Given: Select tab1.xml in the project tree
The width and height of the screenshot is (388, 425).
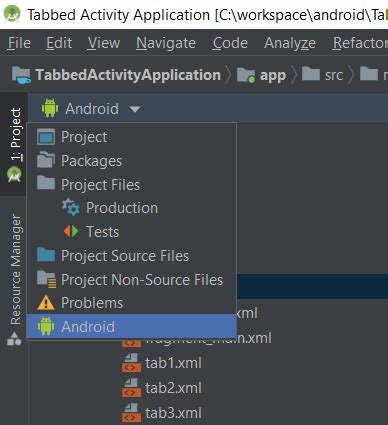Looking at the screenshot, I should tap(173, 363).
